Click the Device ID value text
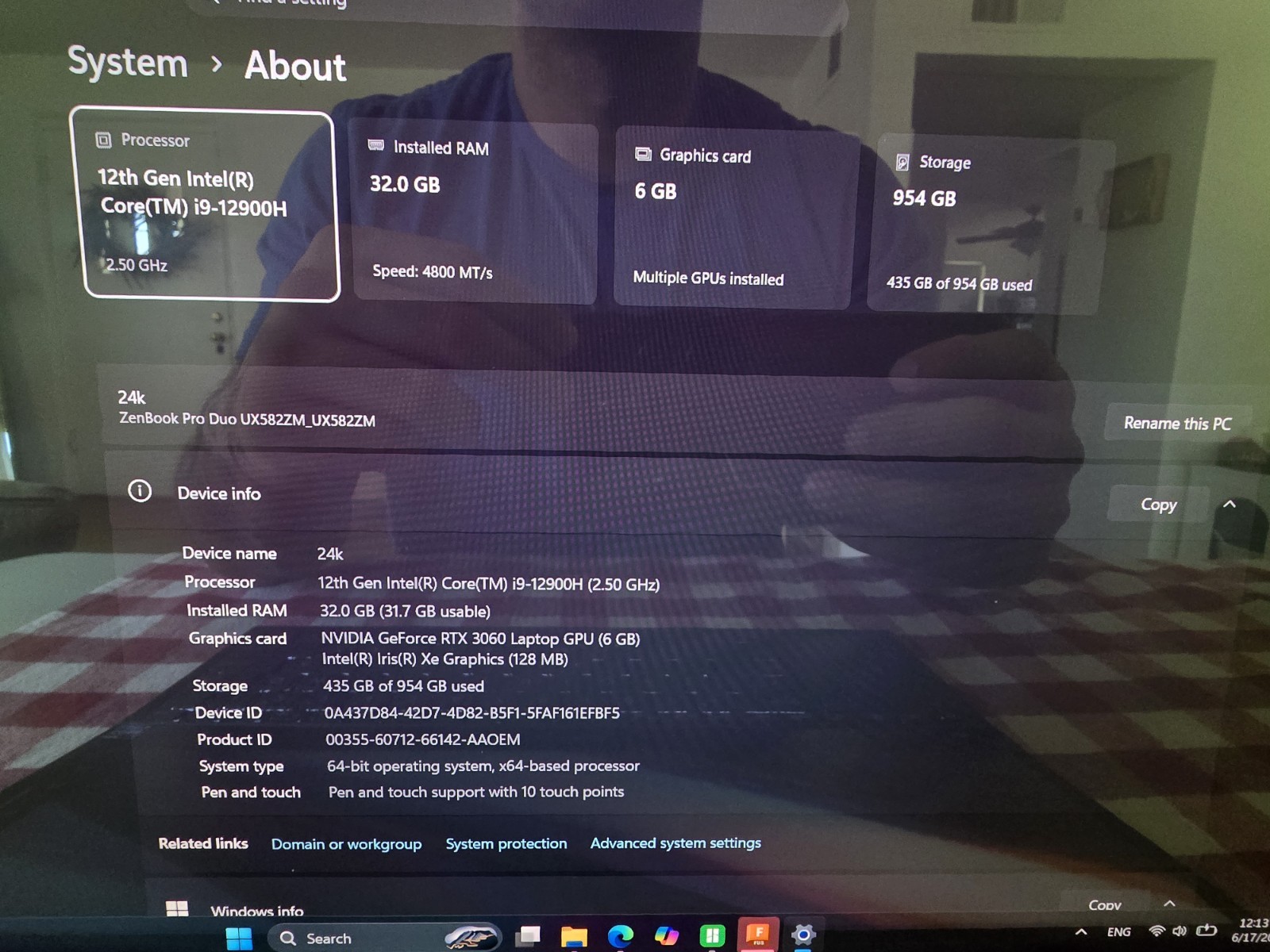Image resolution: width=1270 pixels, height=952 pixels. click(472, 713)
